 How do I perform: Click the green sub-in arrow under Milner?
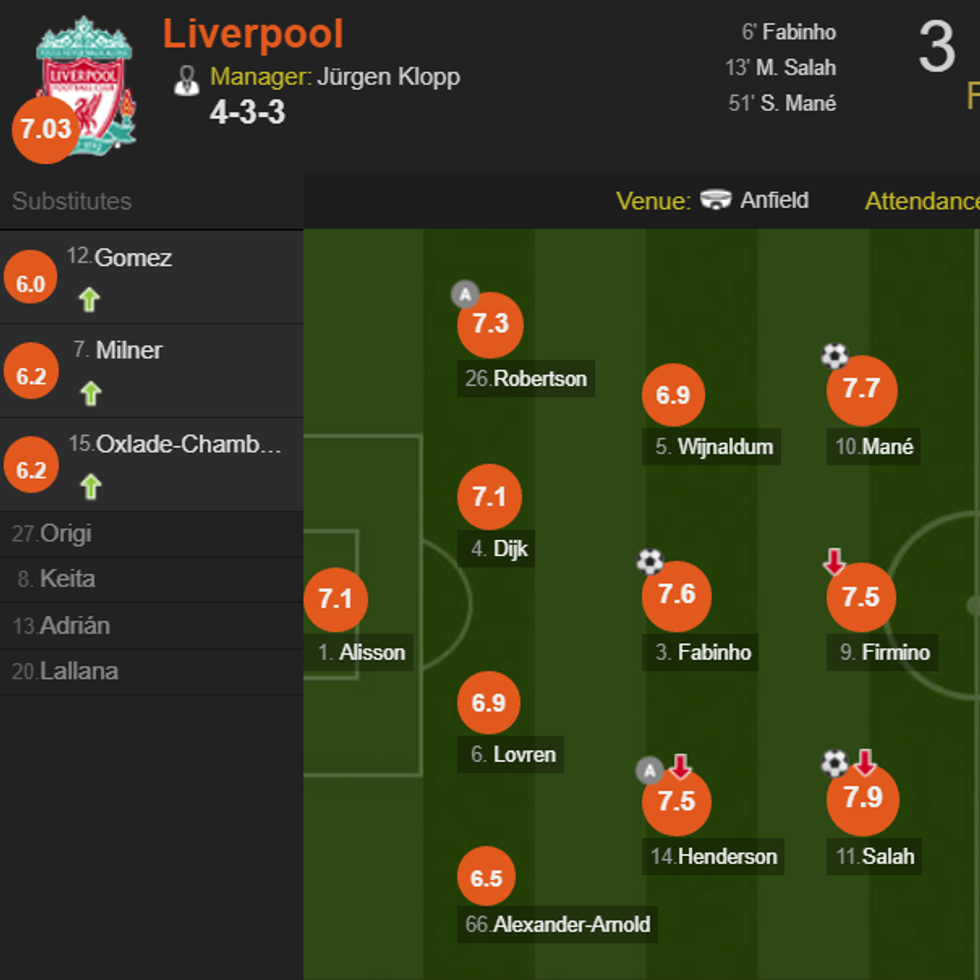coord(90,393)
